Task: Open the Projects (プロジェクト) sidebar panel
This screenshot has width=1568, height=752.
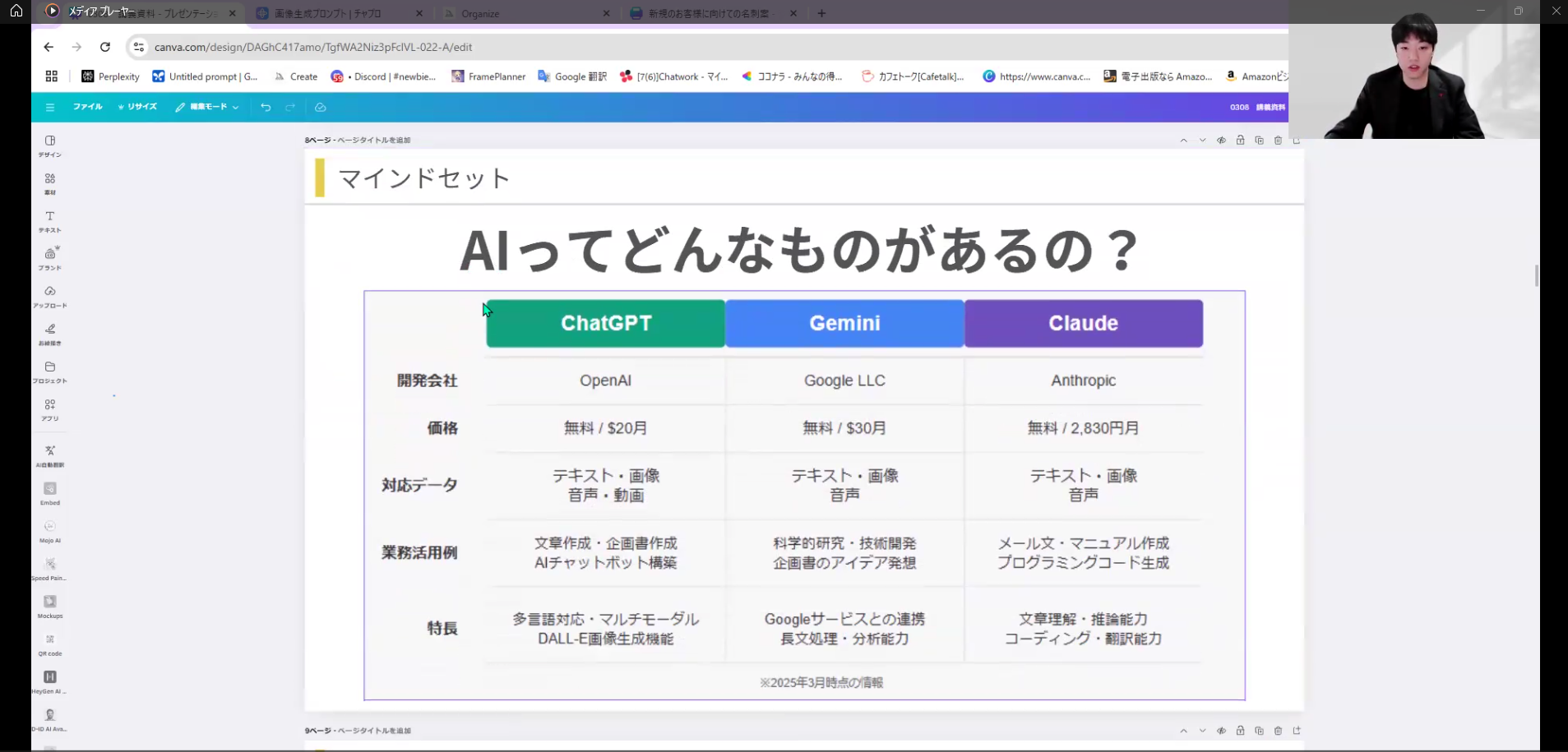Action: 50,372
